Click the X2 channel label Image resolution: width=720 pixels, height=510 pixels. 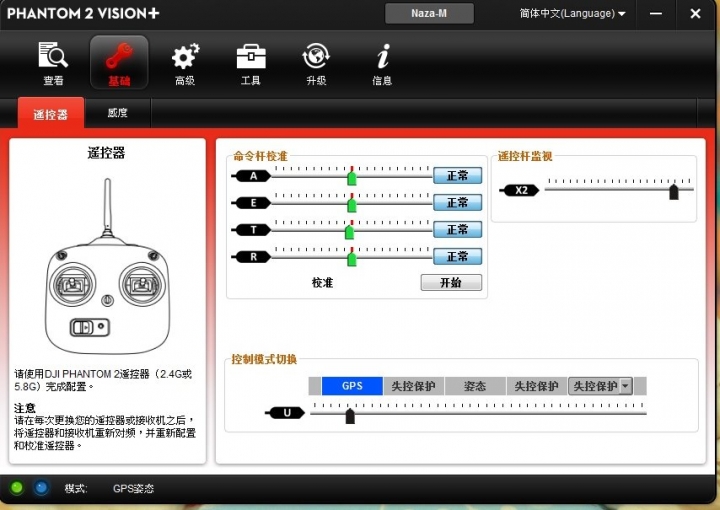click(521, 190)
